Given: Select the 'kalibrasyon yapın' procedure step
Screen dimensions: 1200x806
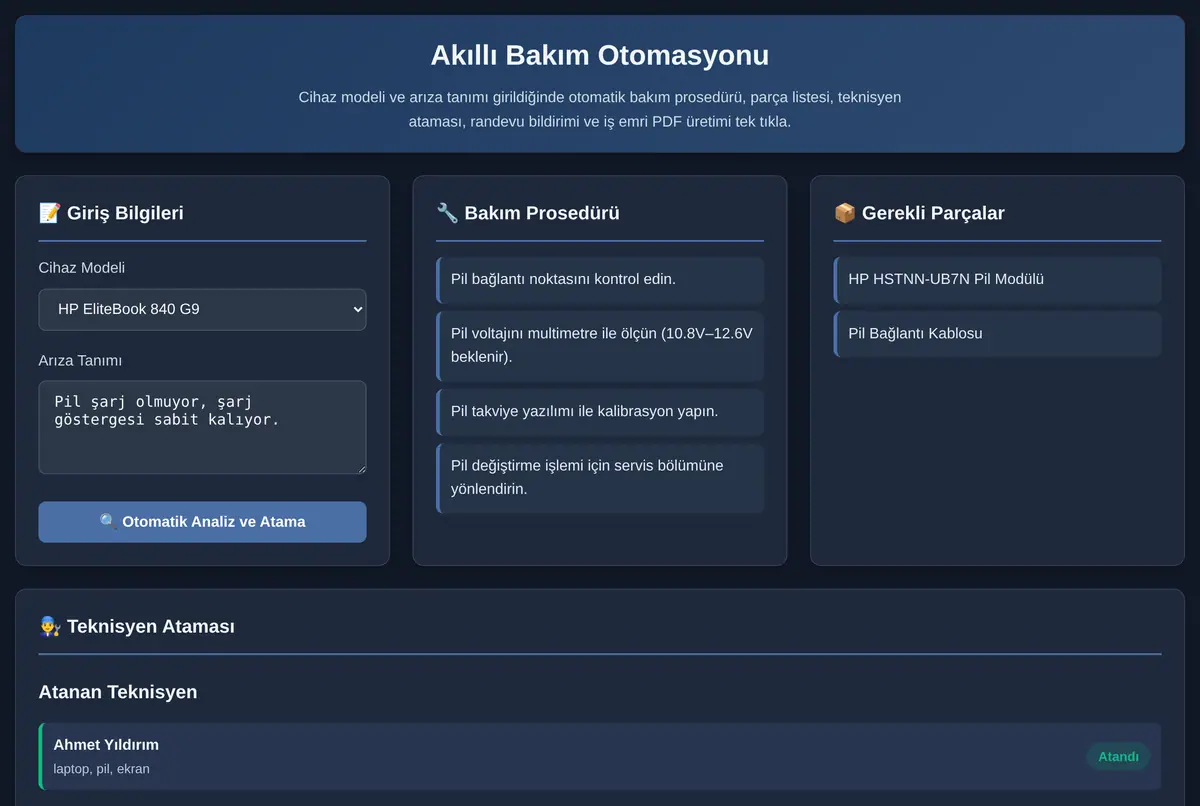Looking at the screenshot, I should click(600, 411).
